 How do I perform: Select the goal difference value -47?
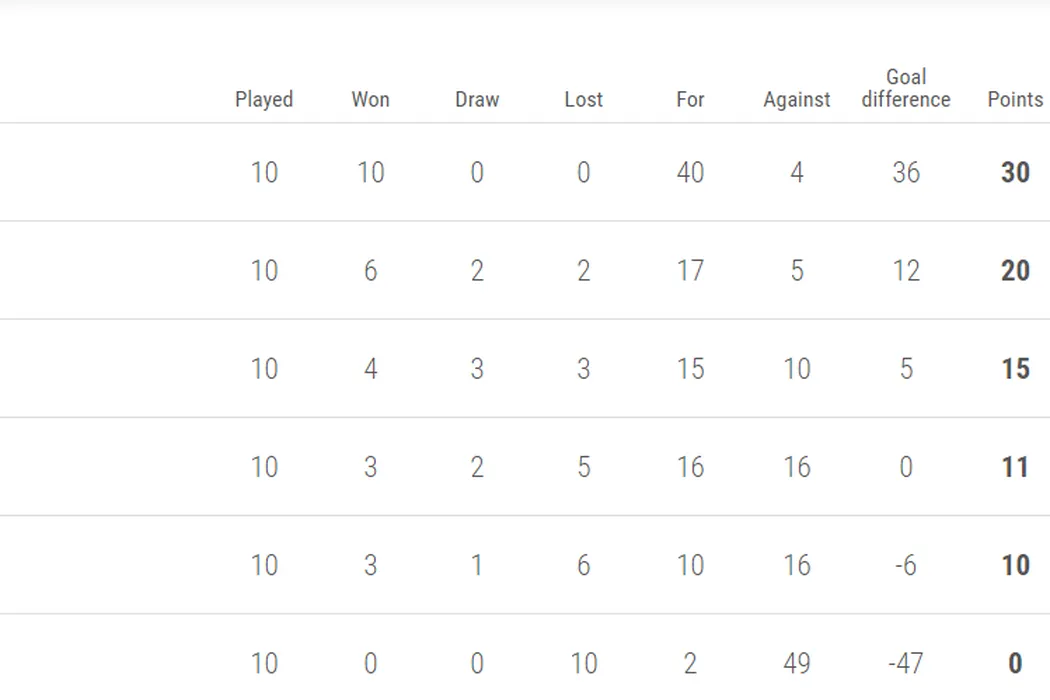point(904,663)
